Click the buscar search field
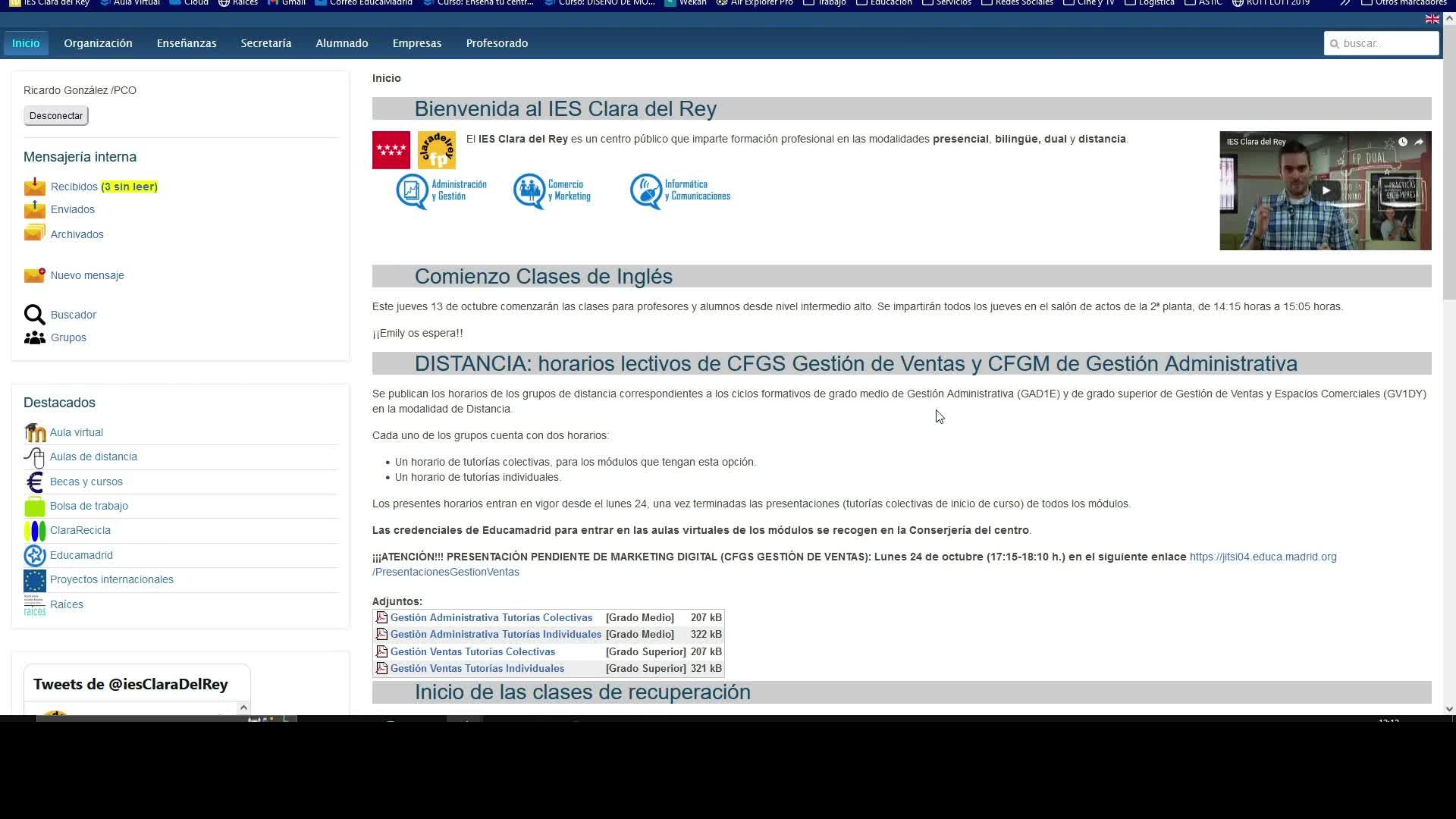 [x=1388, y=43]
